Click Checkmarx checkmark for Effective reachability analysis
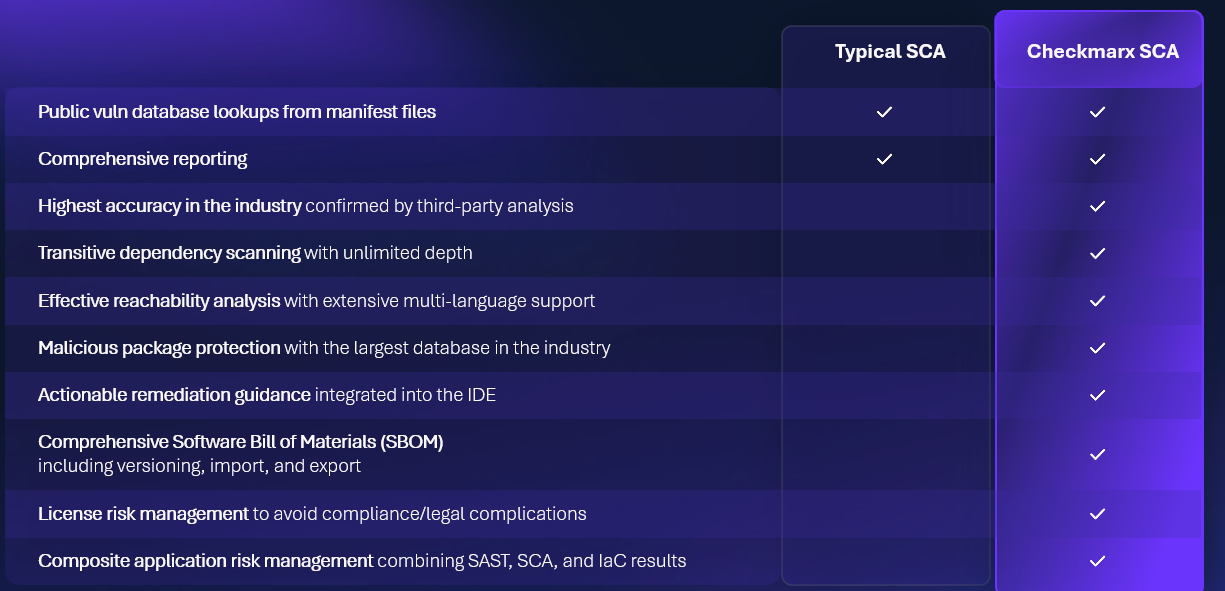The width and height of the screenshot is (1225, 591). coord(1097,300)
